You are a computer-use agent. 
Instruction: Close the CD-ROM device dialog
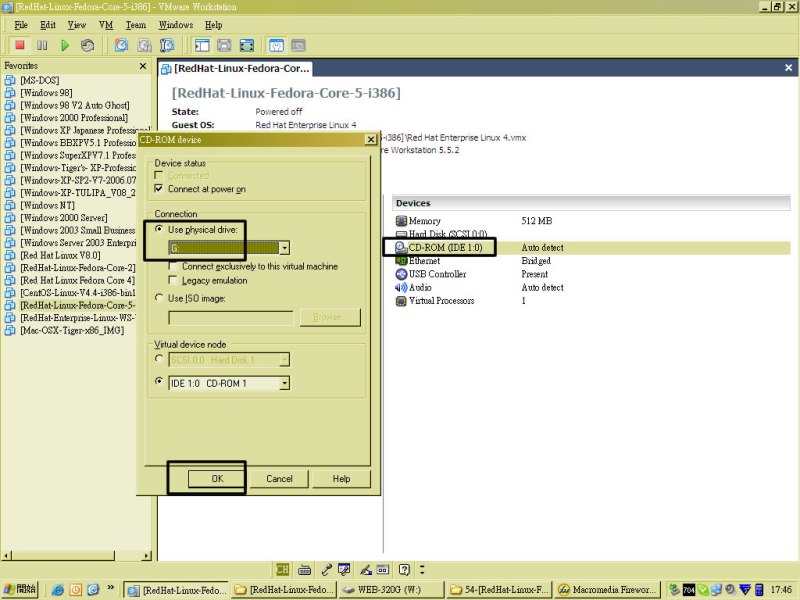tap(371, 139)
